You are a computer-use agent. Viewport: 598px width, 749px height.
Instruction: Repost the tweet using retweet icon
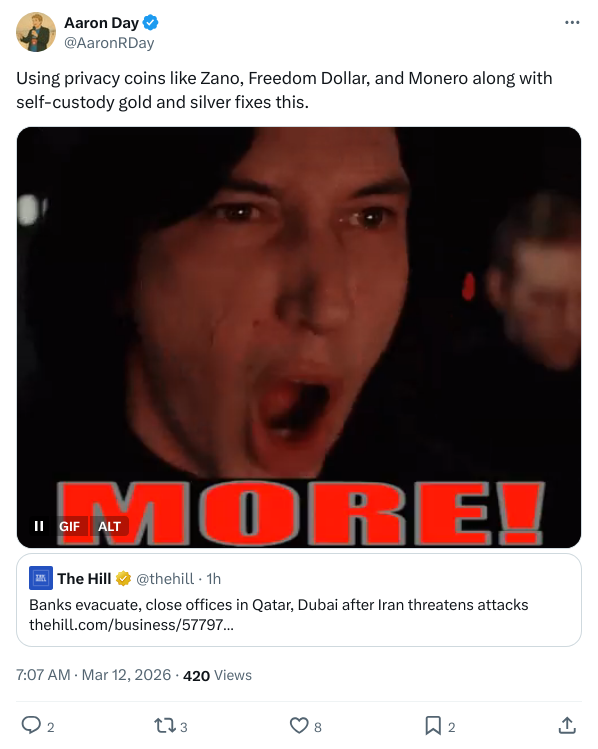click(164, 726)
